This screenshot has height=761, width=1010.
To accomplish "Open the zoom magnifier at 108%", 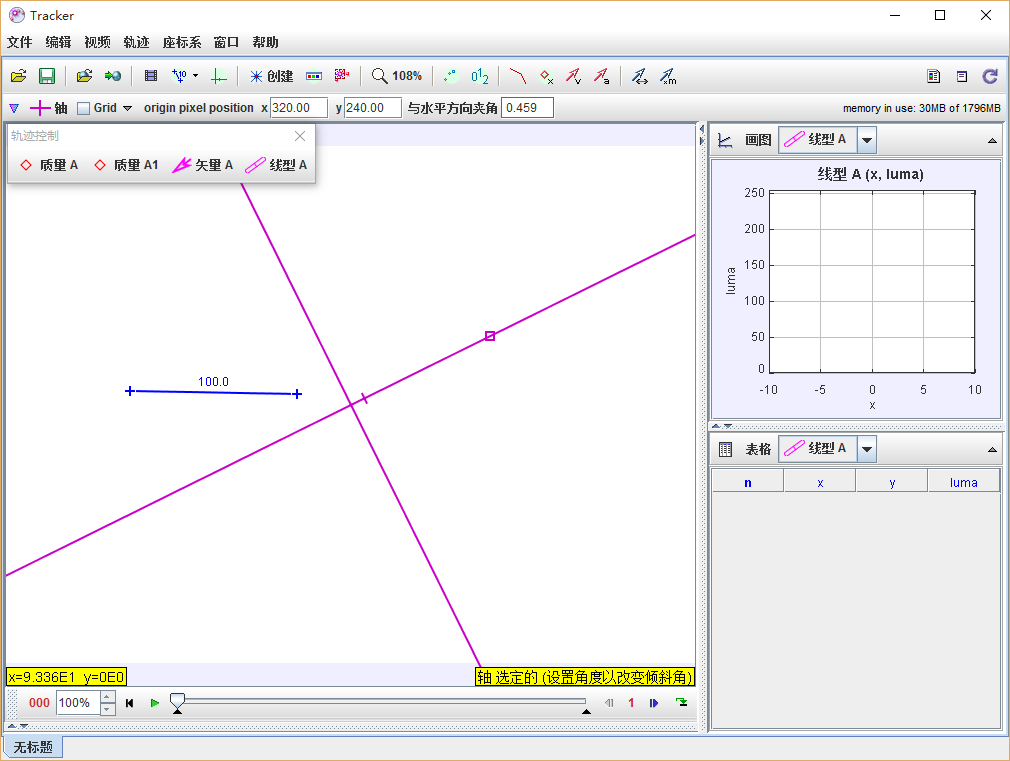I will click(x=397, y=76).
